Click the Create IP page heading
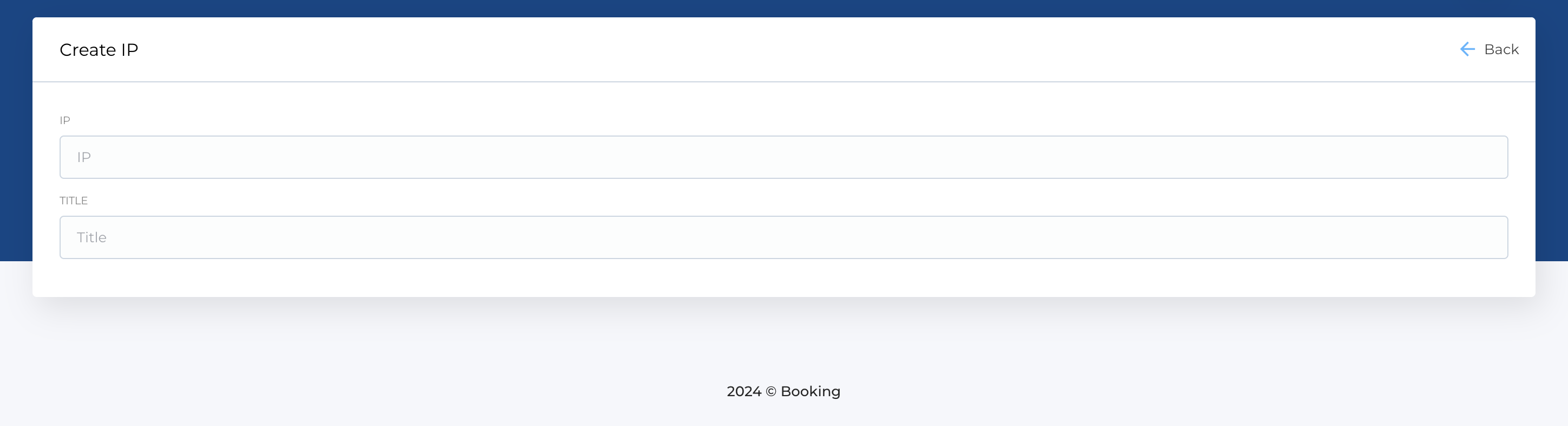The image size is (1568, 426). coord(99,50)
